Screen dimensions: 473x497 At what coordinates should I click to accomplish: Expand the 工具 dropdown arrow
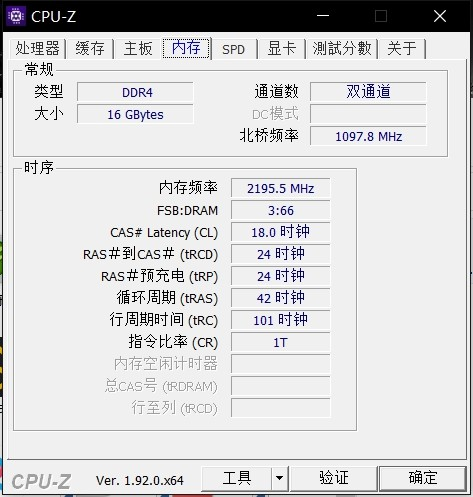click(x=279, y=478)
